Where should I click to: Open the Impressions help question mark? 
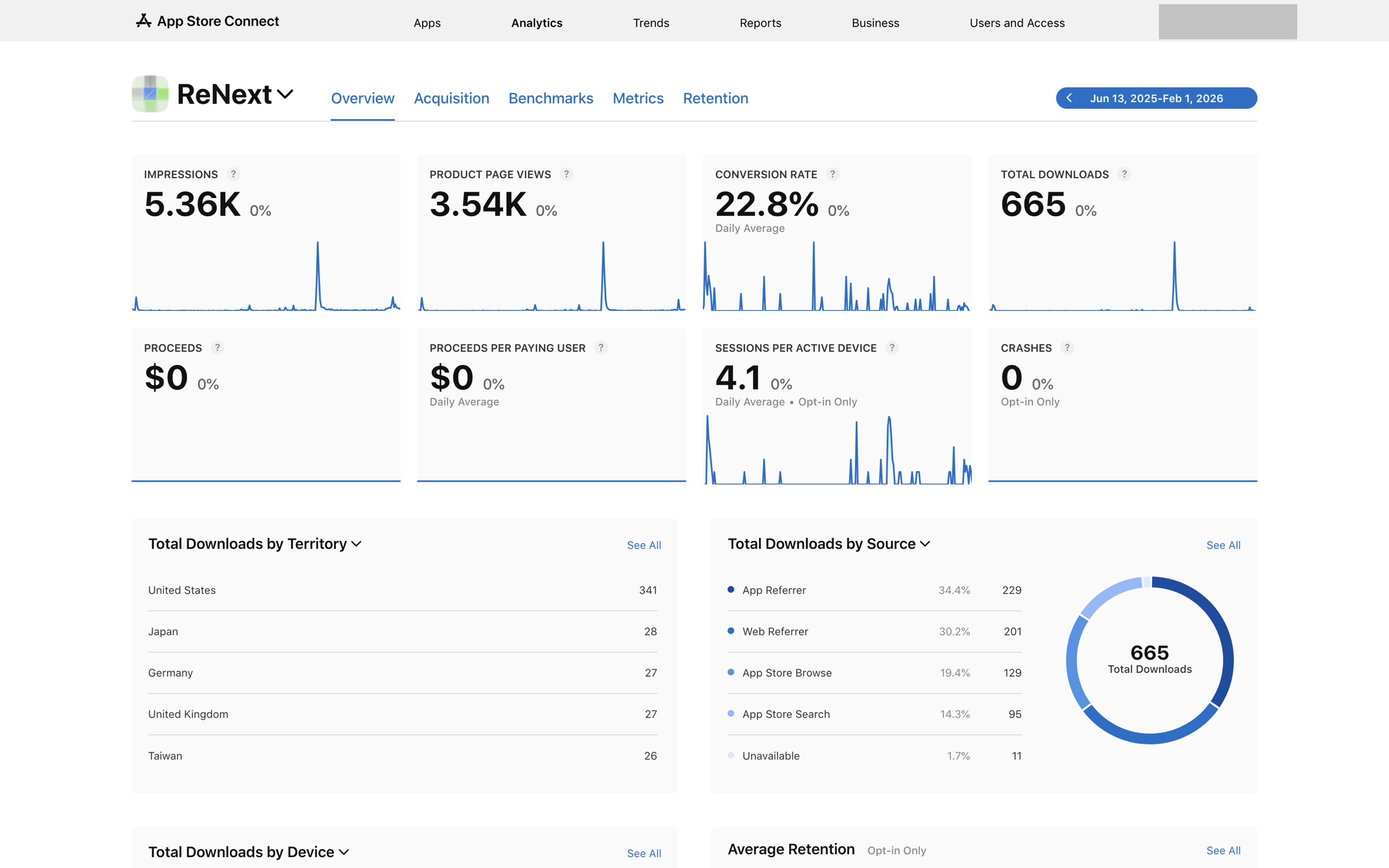(233, 174)
